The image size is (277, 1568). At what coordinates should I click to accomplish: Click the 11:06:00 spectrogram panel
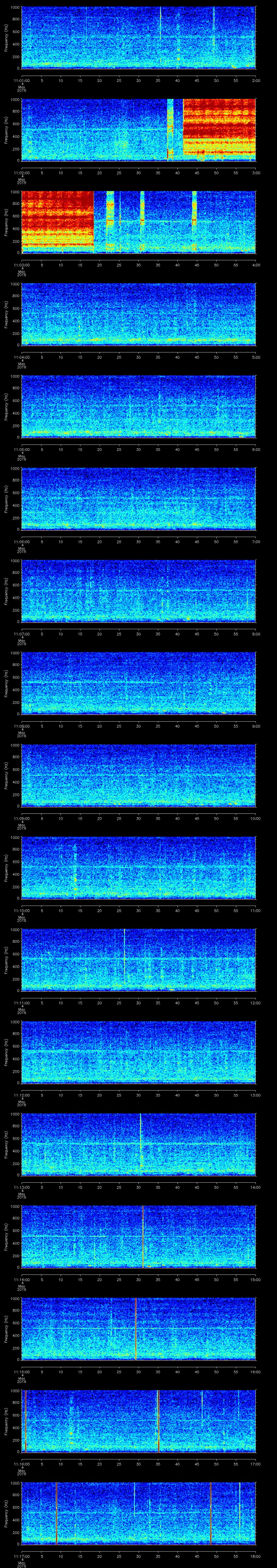[138, 499]
